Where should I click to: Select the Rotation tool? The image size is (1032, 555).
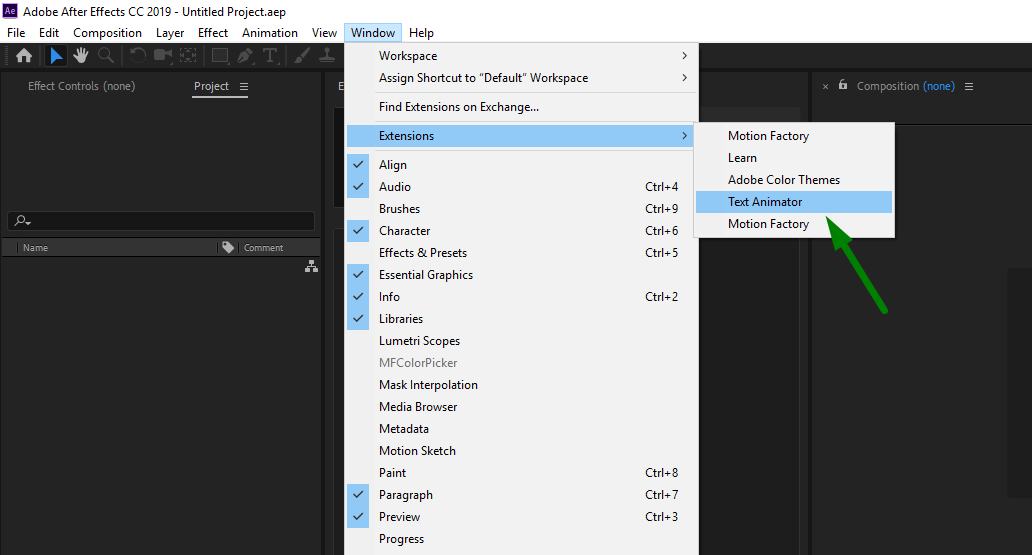click(x=138, y=56)
